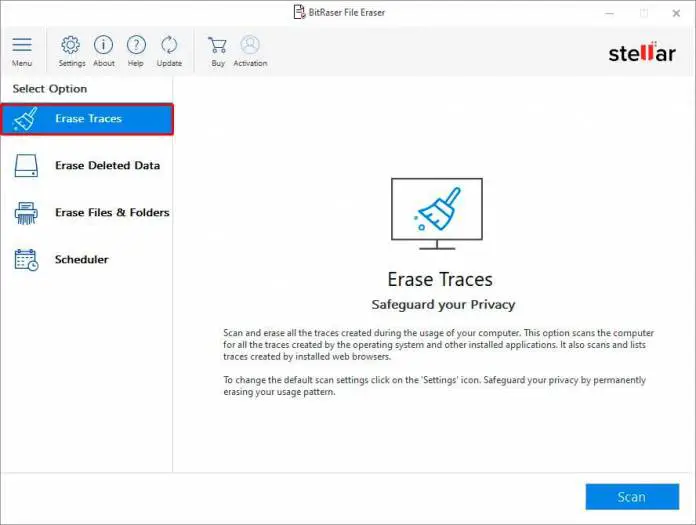This screenshot has width=696, height=525.
Task: Click the 'Safeguard your Privacy' subtitle
Action: 443,305
